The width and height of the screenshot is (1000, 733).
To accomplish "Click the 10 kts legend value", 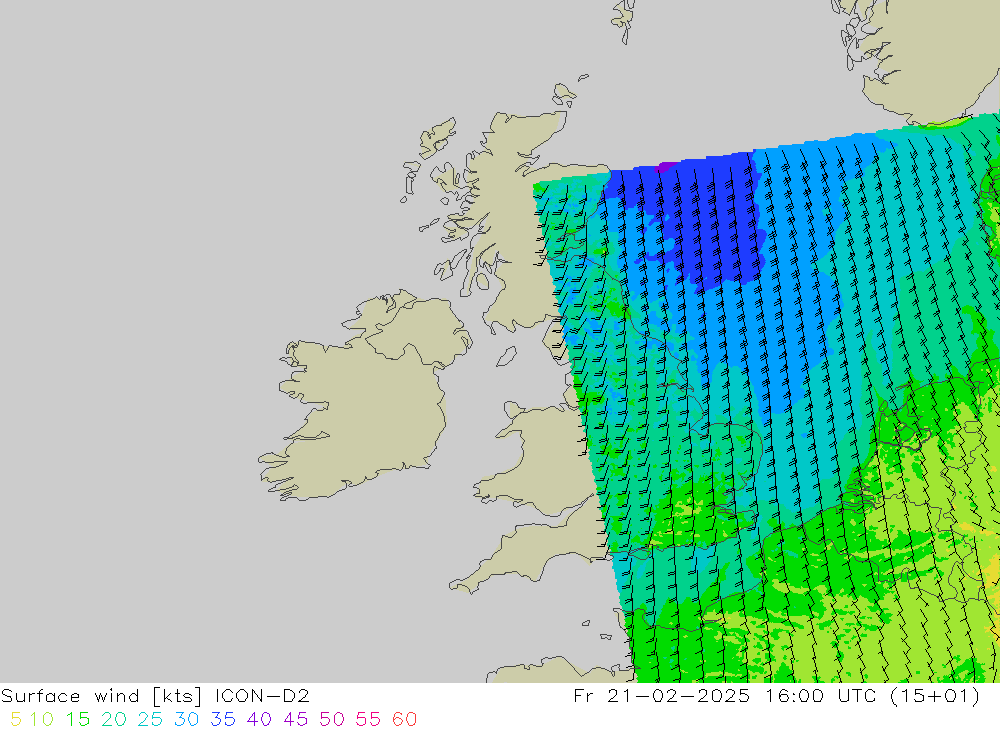I will pos(41,719).
